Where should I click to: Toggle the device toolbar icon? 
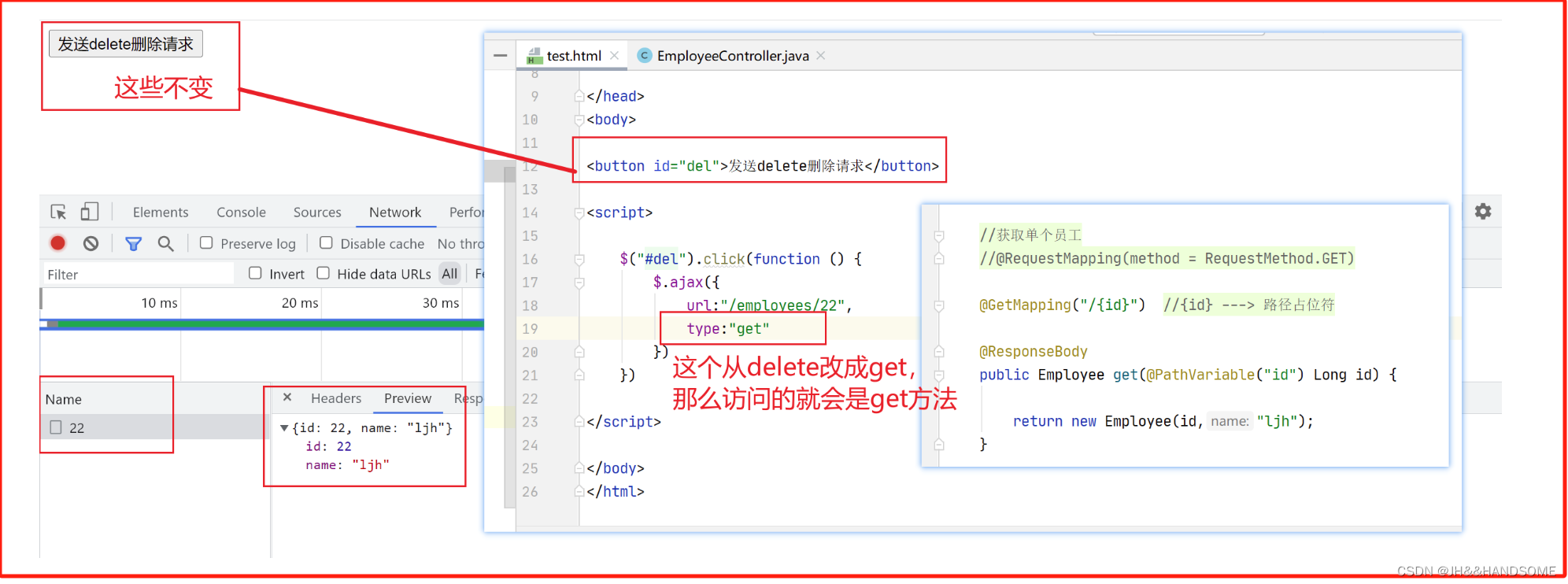pyautogui.click(x=90, y=212)
